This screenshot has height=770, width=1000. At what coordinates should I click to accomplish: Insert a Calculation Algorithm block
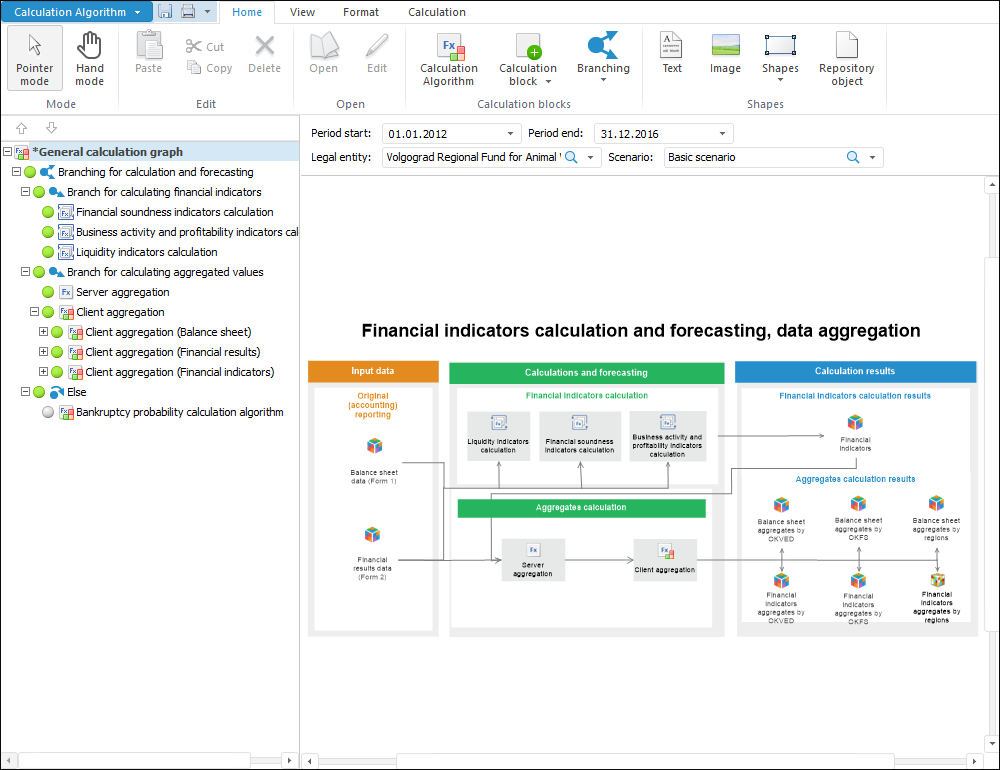point(448,58)
